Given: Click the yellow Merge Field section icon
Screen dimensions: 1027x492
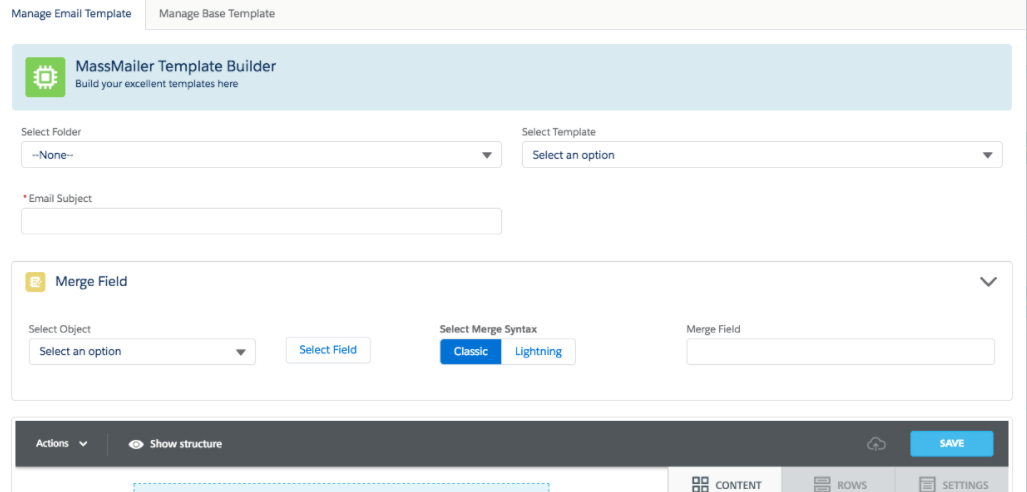Looking at the screenshot, I should pos(35,282).
